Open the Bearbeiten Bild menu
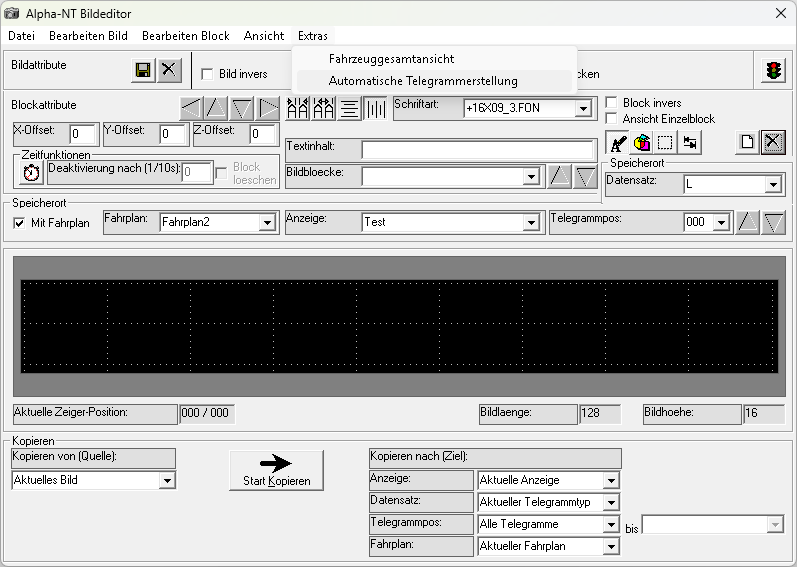The width and height of the screenshot is (797, 567). 88,36
